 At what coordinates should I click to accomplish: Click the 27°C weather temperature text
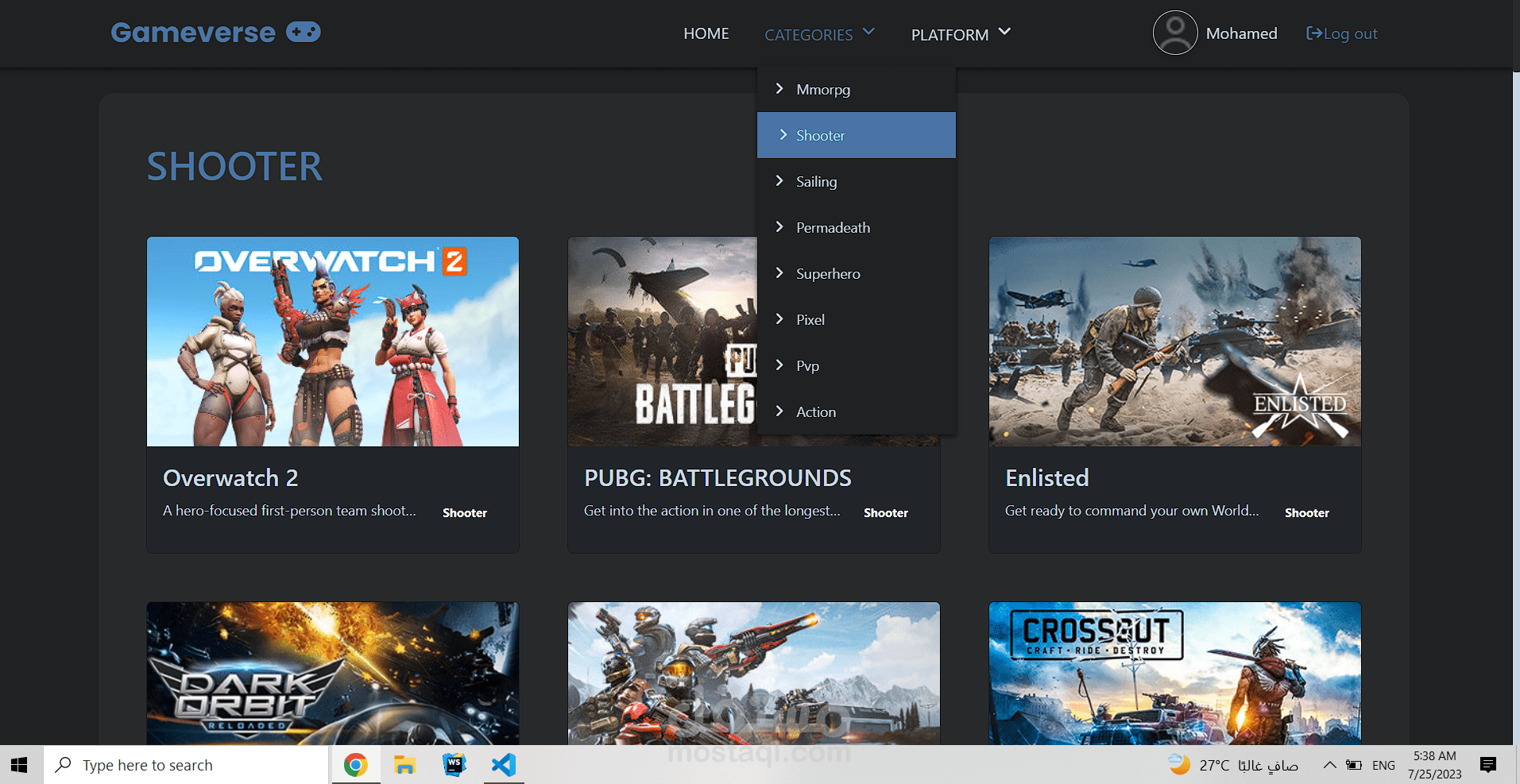(1214, 765)
